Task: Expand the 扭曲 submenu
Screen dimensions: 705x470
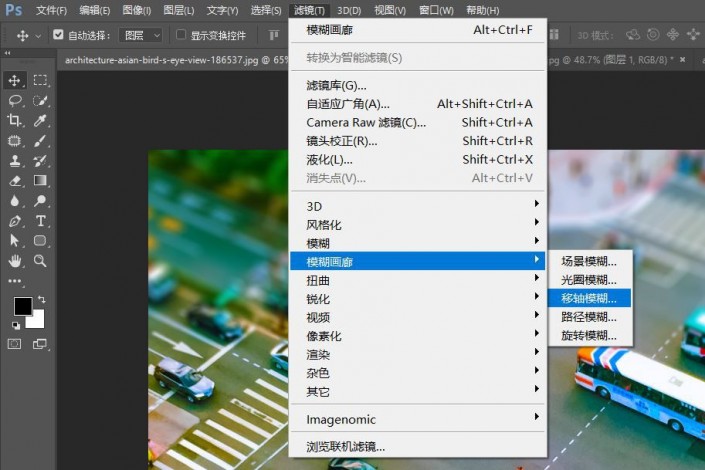Action: coord(418,280)
